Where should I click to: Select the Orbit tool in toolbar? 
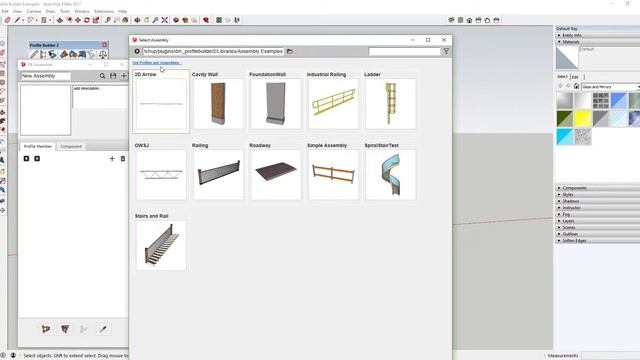coord(137,20)
